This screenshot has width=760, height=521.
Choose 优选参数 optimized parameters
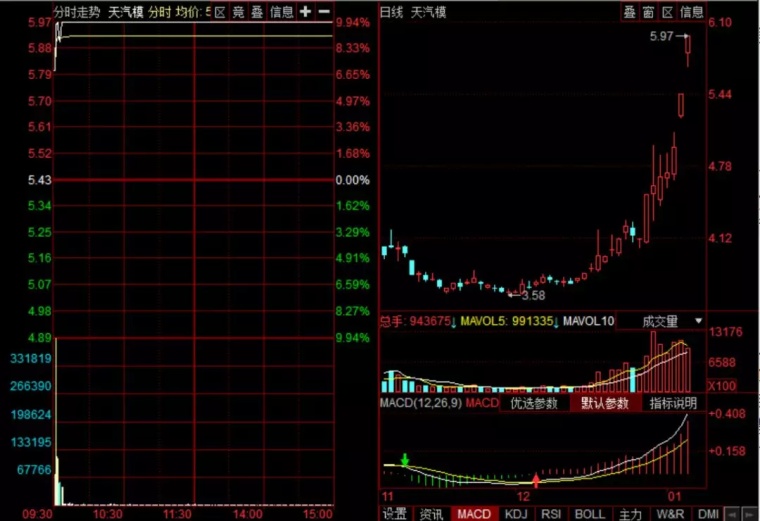(535, 404)
